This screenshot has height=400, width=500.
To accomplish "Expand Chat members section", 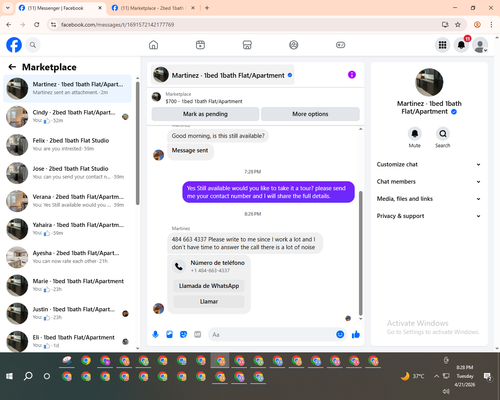I will 429,182.
